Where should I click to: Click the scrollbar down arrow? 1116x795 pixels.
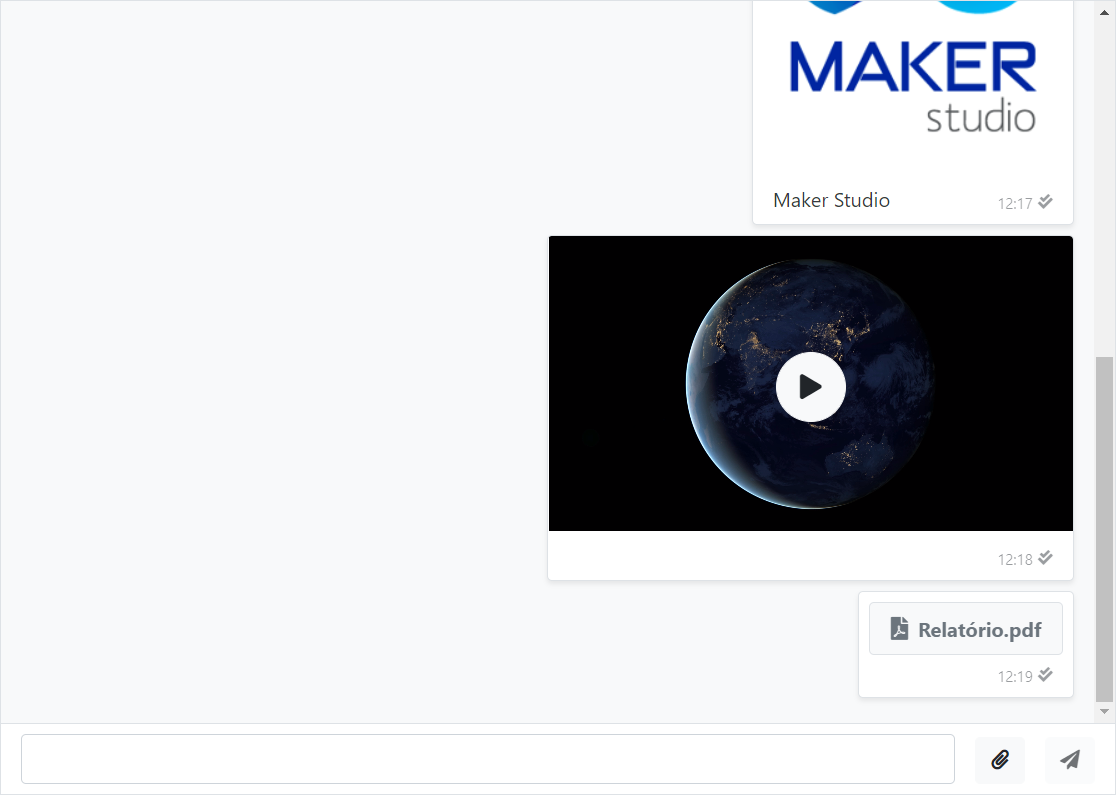click(x=1104, y=712)
